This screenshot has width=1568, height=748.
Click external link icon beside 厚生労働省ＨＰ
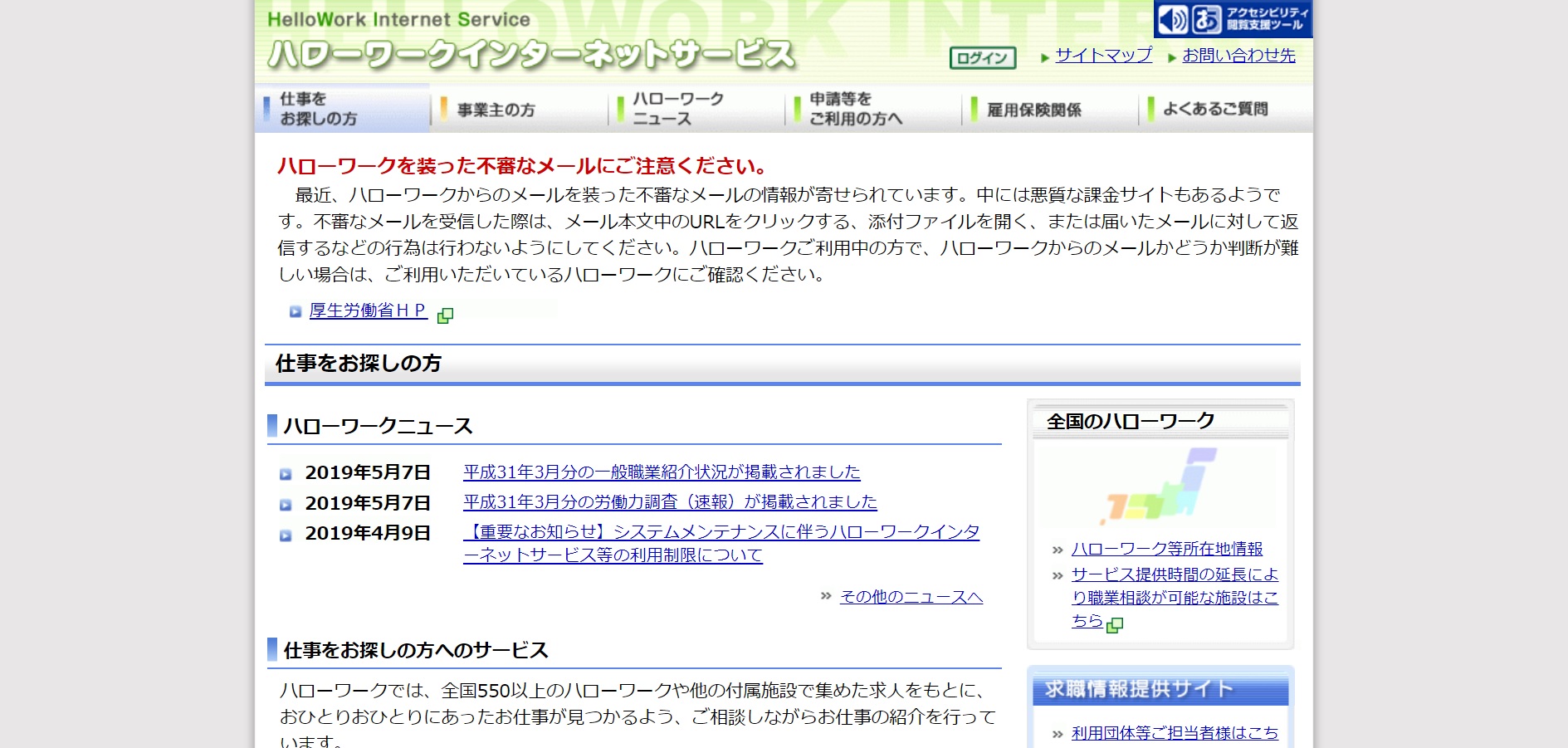point(445,315)
